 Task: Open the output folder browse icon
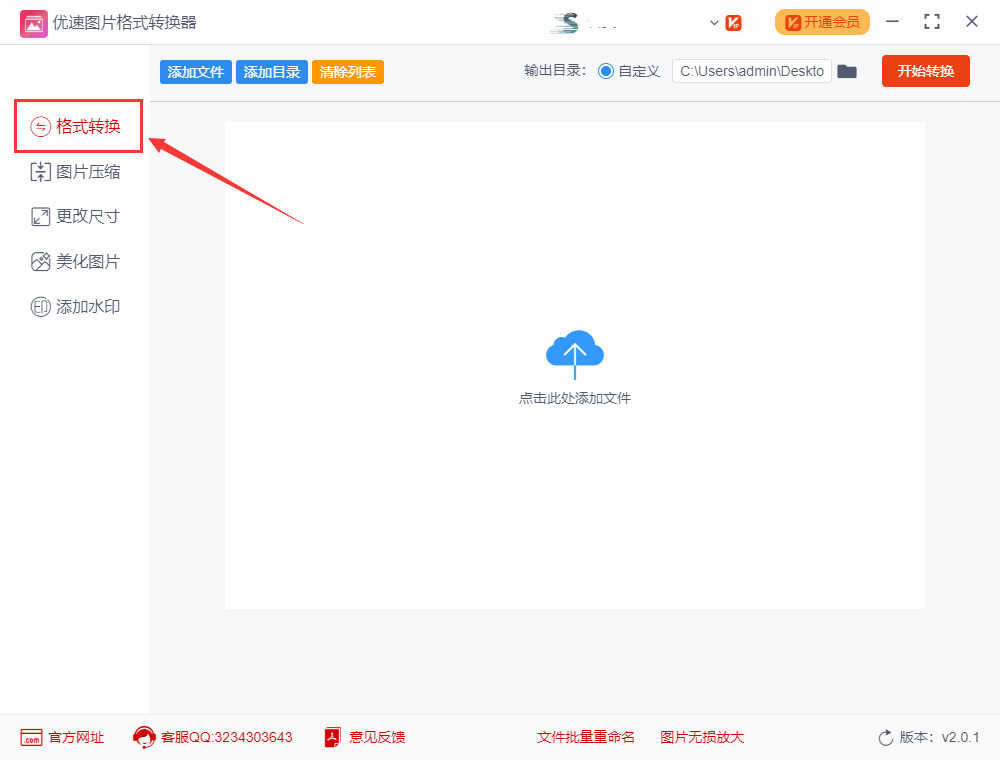click(847, 71)
